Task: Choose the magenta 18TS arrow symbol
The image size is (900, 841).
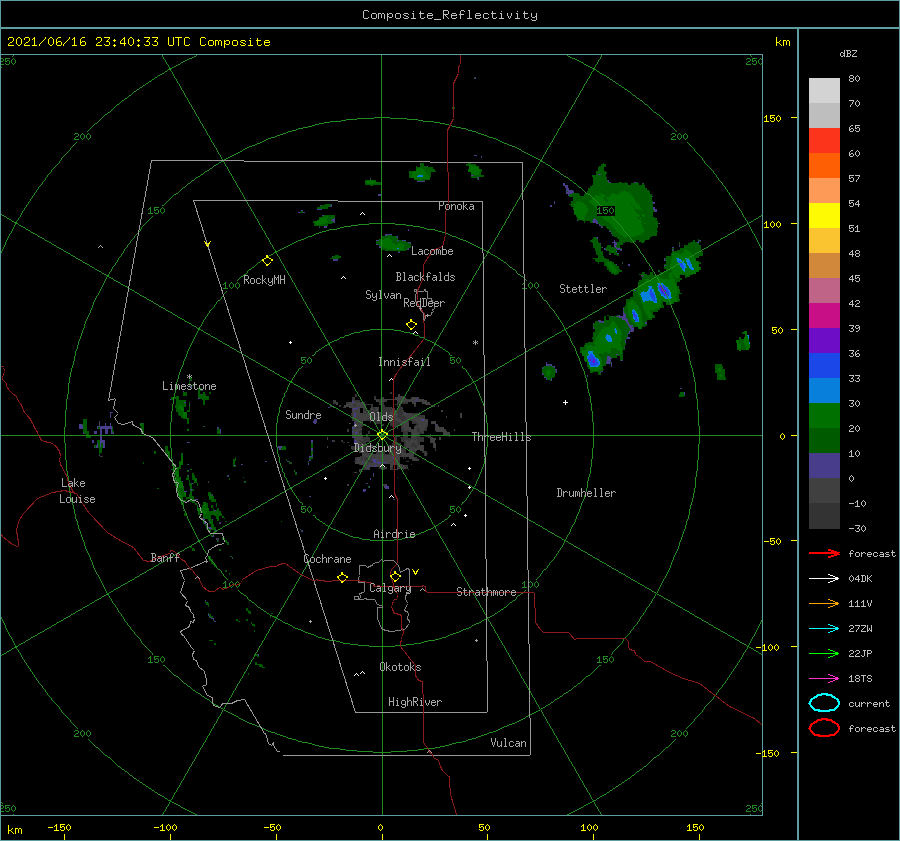Action: [x=824, y=679]
